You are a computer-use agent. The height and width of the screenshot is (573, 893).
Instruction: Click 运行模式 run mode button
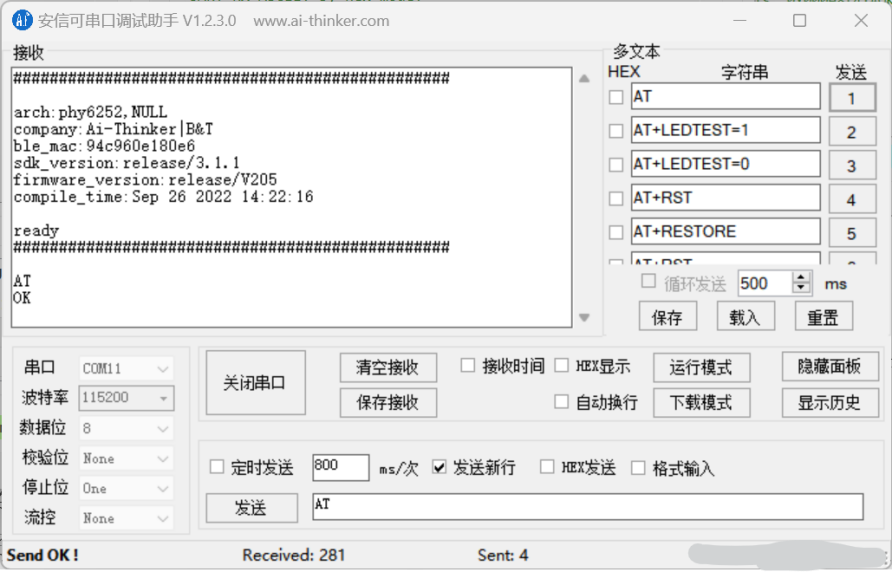(x=701, y=367)
